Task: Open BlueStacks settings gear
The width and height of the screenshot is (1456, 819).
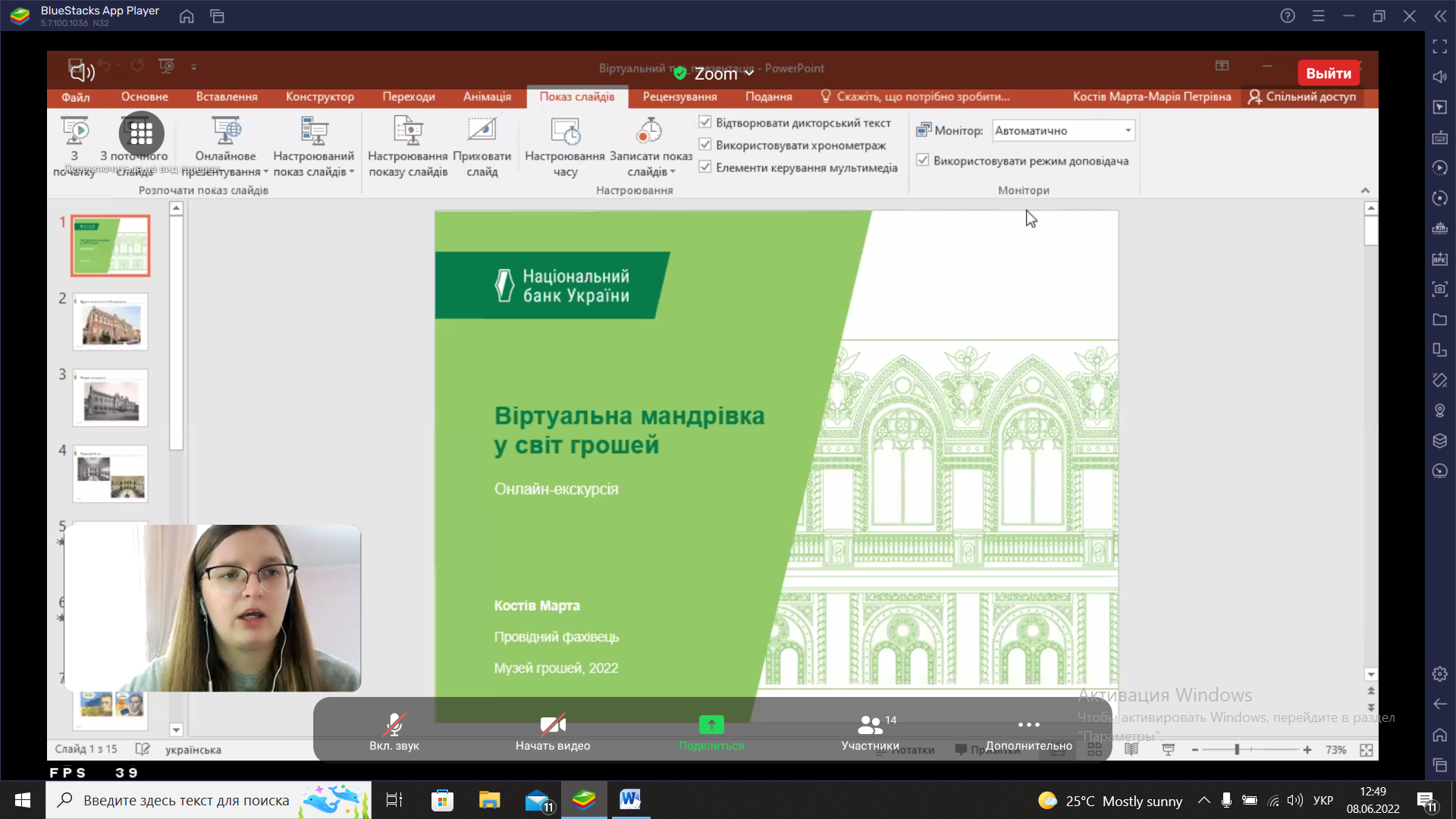Action: pos(1440,674)
